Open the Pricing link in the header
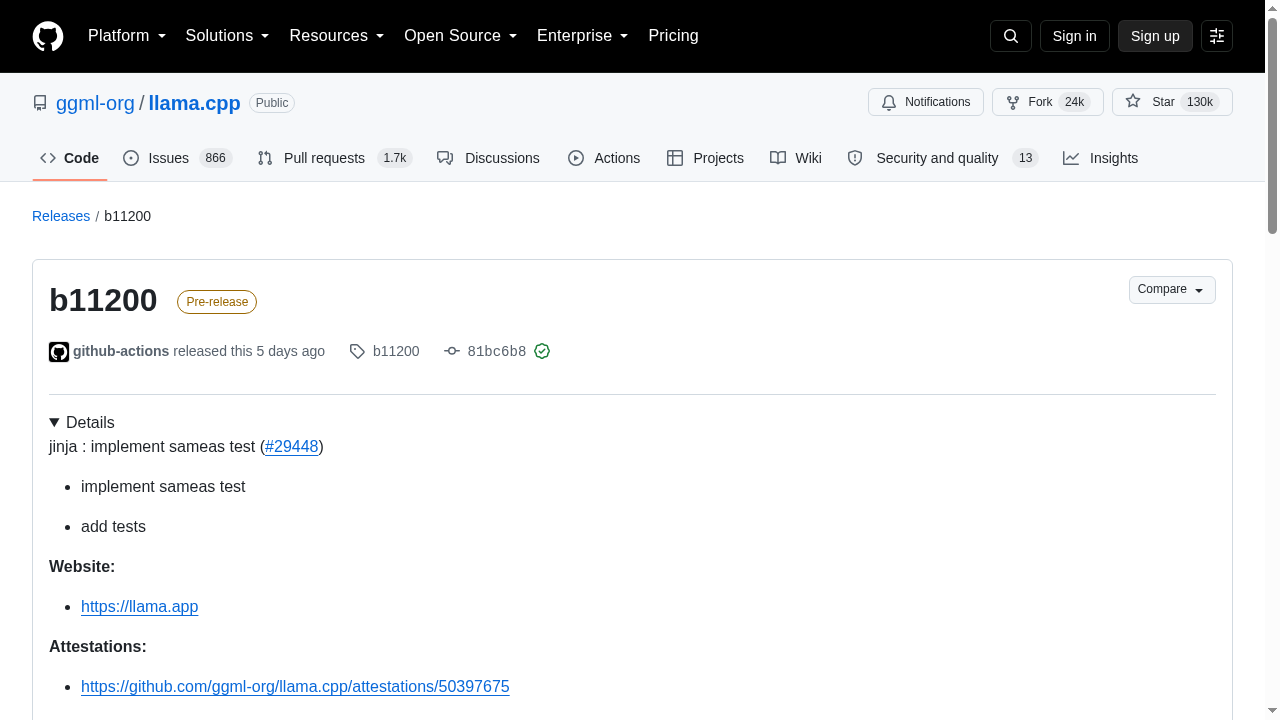Image resolution: width=1280 pixels, height=720 pixels. [673, 36]
